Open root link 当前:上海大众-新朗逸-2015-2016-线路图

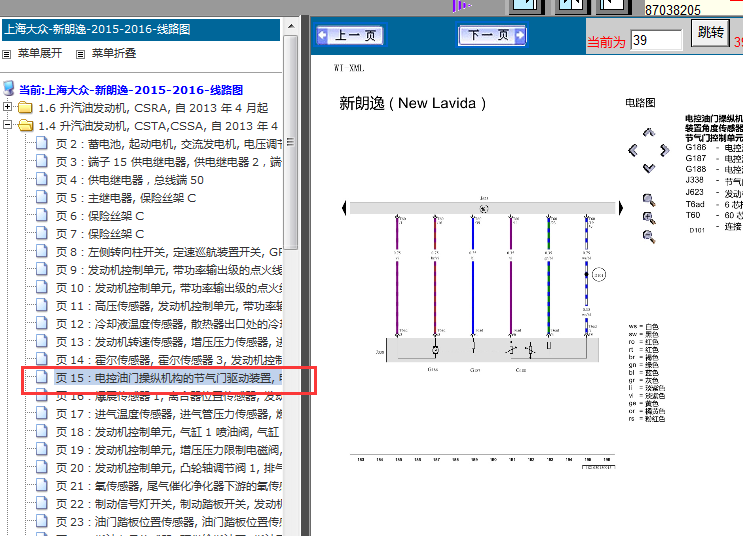coord(131,90)
